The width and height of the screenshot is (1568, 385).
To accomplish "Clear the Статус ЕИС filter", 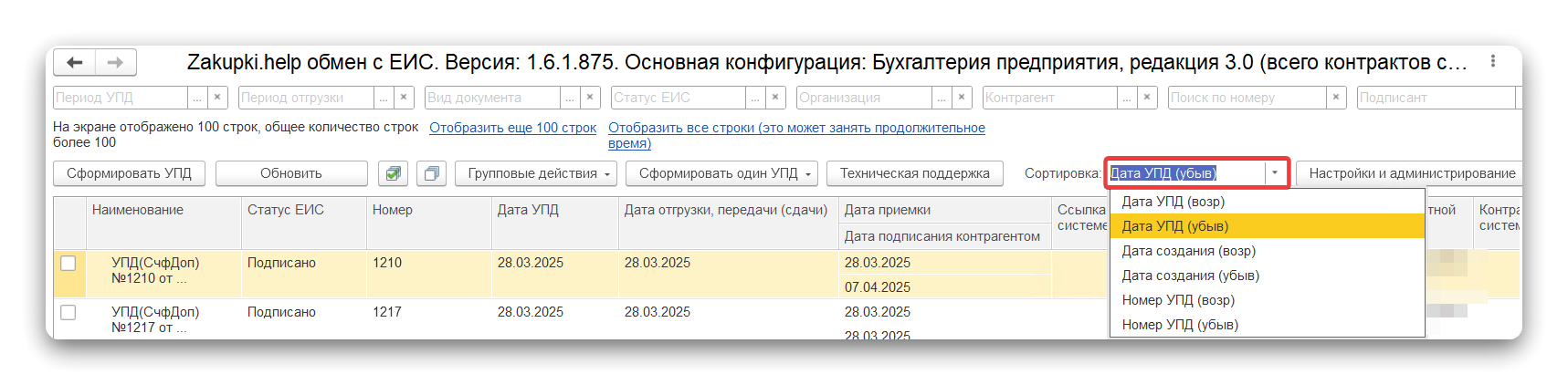I will (776, 98).
